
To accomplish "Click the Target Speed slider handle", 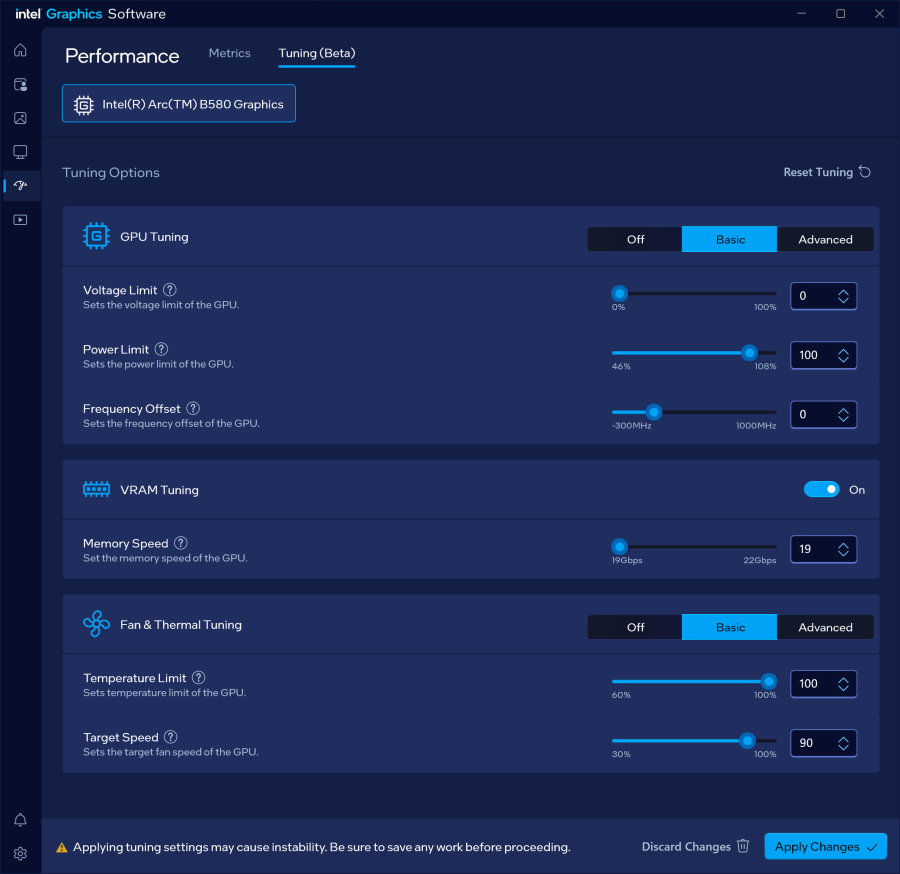I will pyautogui.click(x=747, y=741).
